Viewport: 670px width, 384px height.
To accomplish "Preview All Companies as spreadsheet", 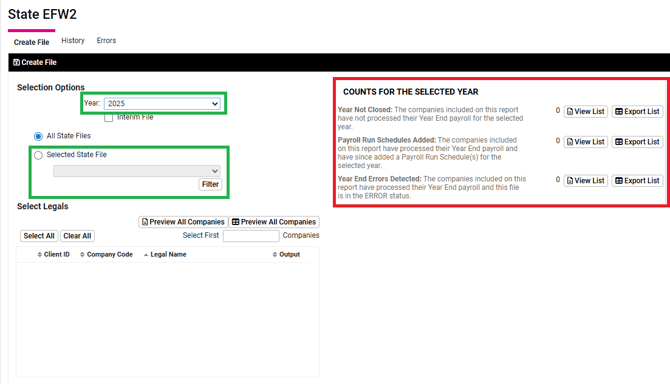I will pos(274,222).
